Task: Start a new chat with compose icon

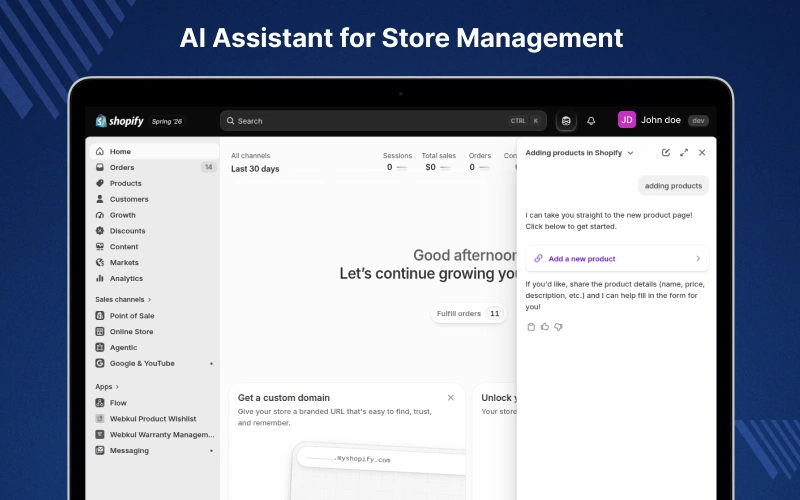Action: pos(665,153)
